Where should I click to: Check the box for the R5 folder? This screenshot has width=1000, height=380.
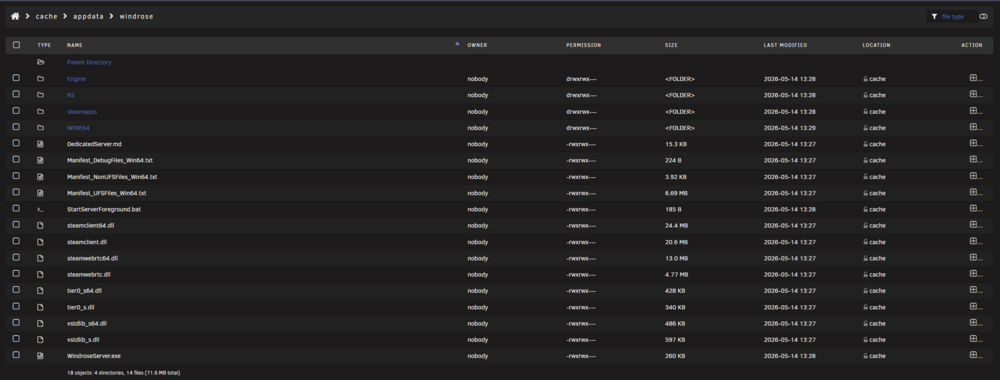click(17, 94)
